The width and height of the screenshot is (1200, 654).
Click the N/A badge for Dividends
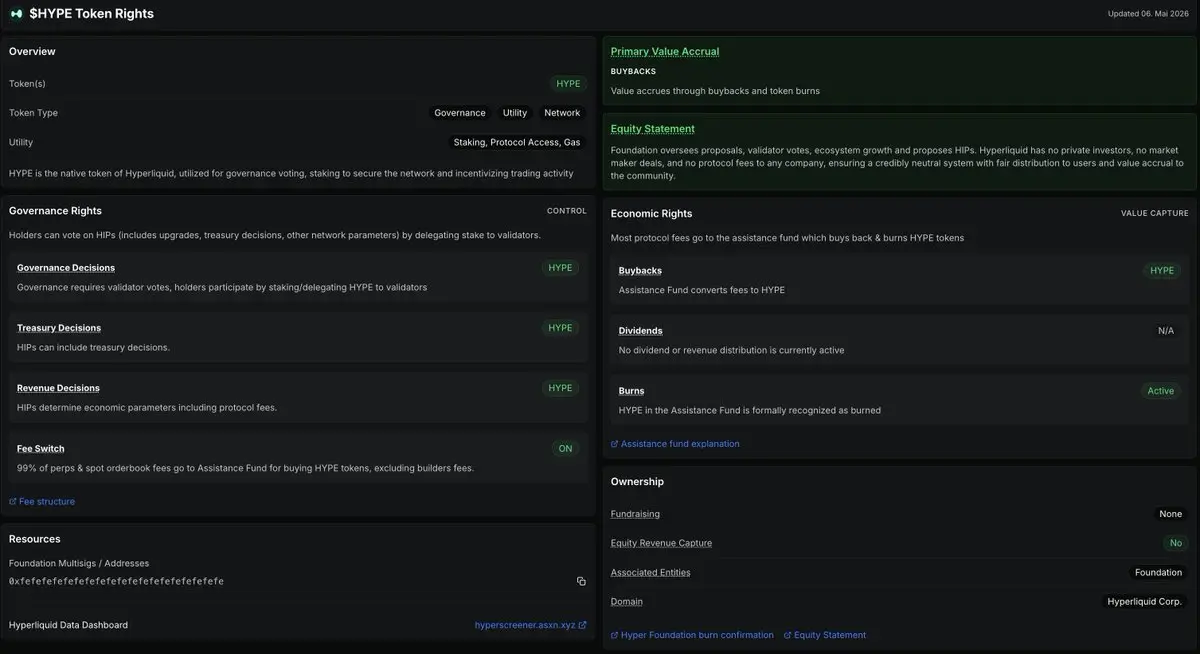(1166, 331)
